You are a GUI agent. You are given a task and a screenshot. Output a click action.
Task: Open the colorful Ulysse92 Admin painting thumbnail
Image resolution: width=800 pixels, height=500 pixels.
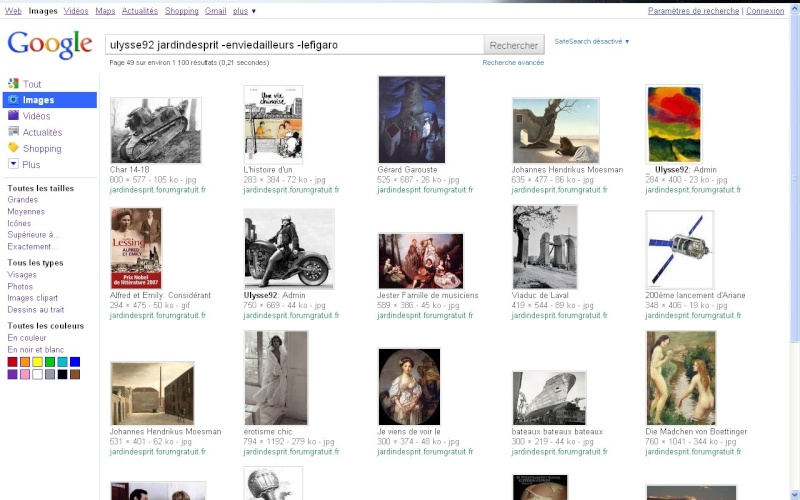674,124
